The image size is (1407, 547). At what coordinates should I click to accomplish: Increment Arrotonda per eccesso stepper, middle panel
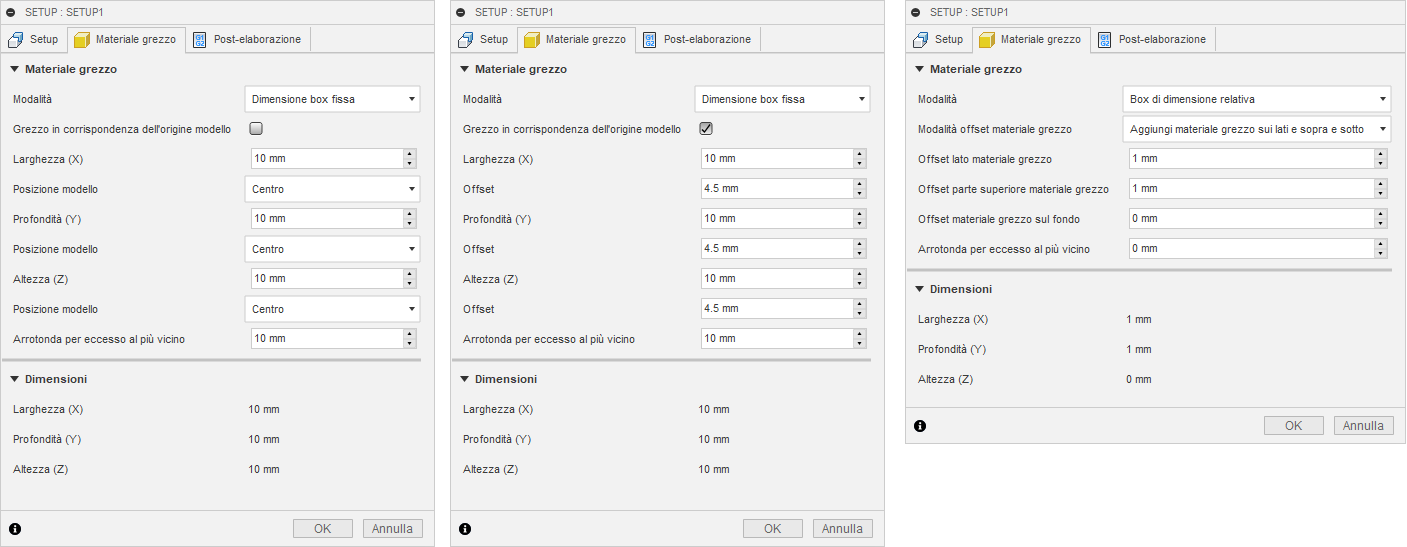tap(859, 334)
